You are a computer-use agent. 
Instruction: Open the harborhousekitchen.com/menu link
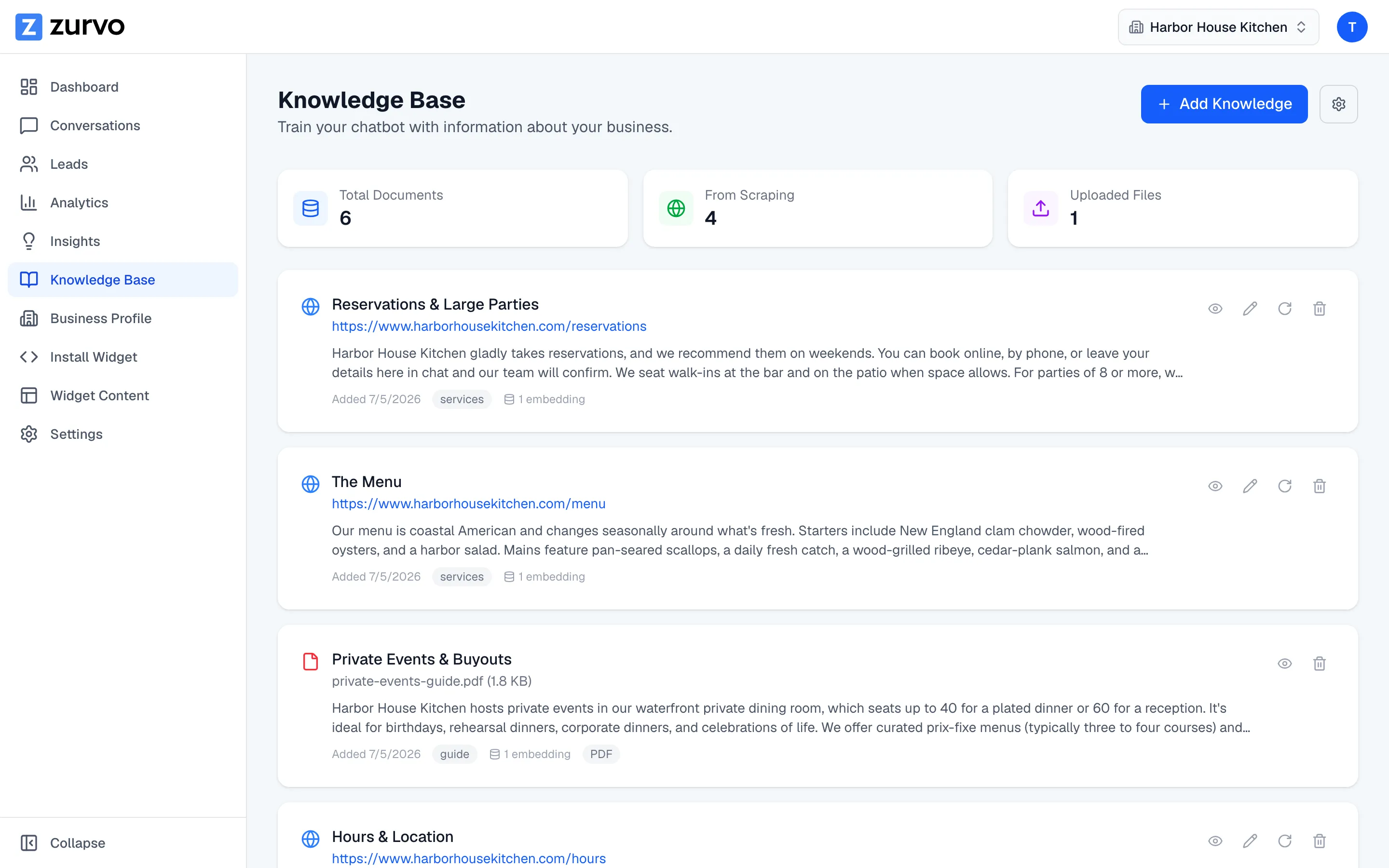pyautogui.click(x=468, y=503)
